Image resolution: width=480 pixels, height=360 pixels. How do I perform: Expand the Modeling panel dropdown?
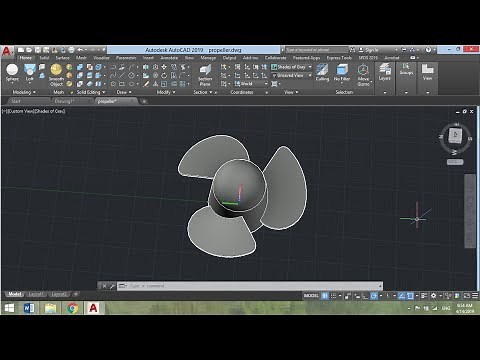(x=24, y=92)
